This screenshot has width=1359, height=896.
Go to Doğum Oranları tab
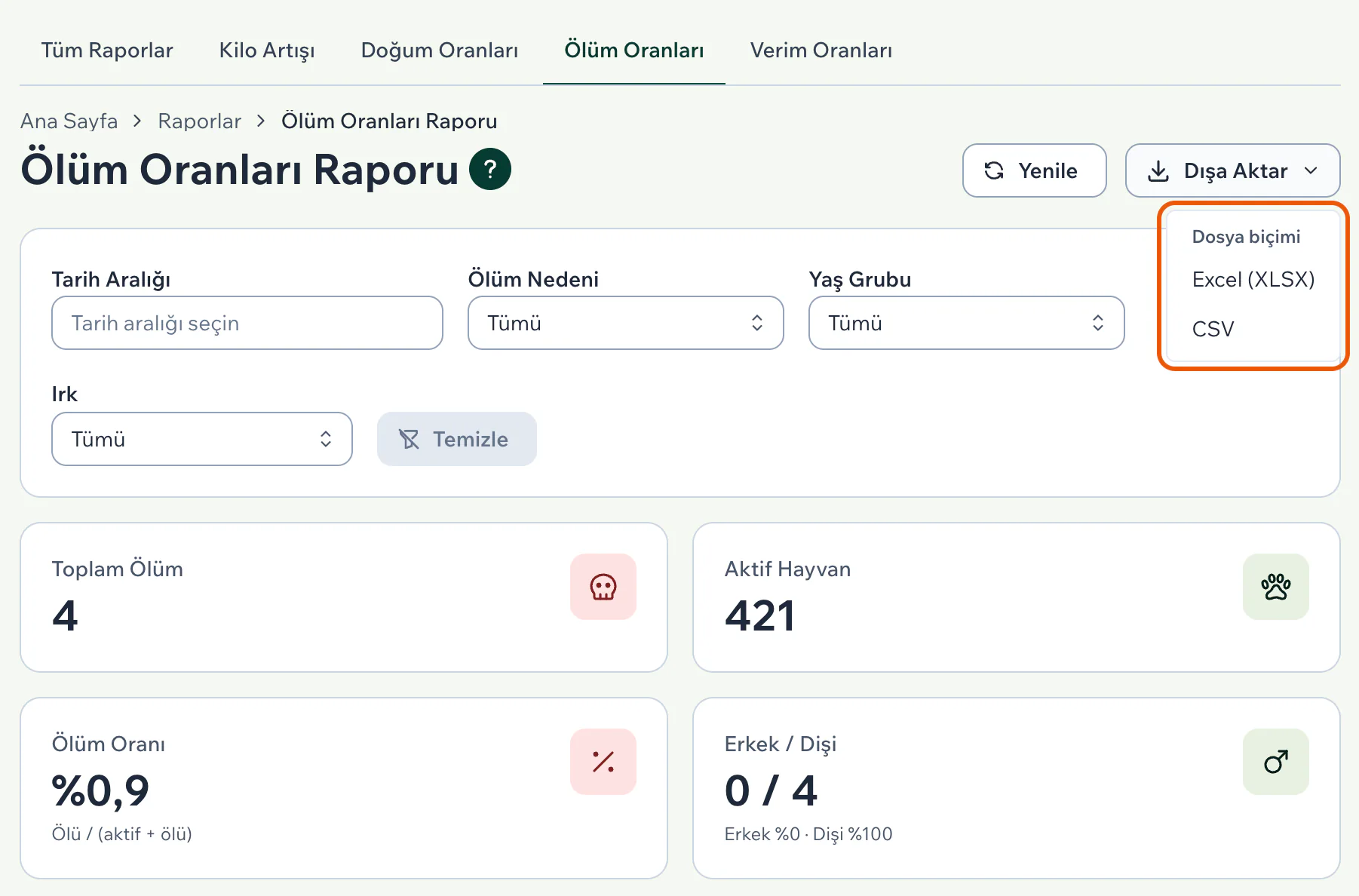(x=440, y=50)
